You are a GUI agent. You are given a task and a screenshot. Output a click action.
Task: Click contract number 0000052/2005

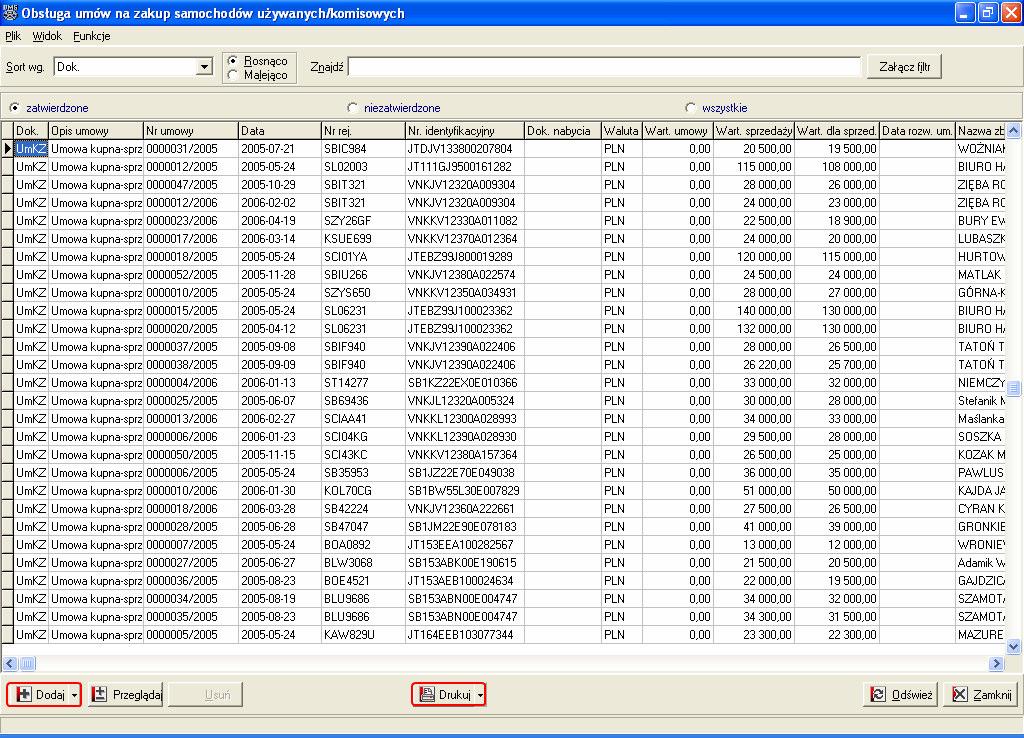point(191,275)
